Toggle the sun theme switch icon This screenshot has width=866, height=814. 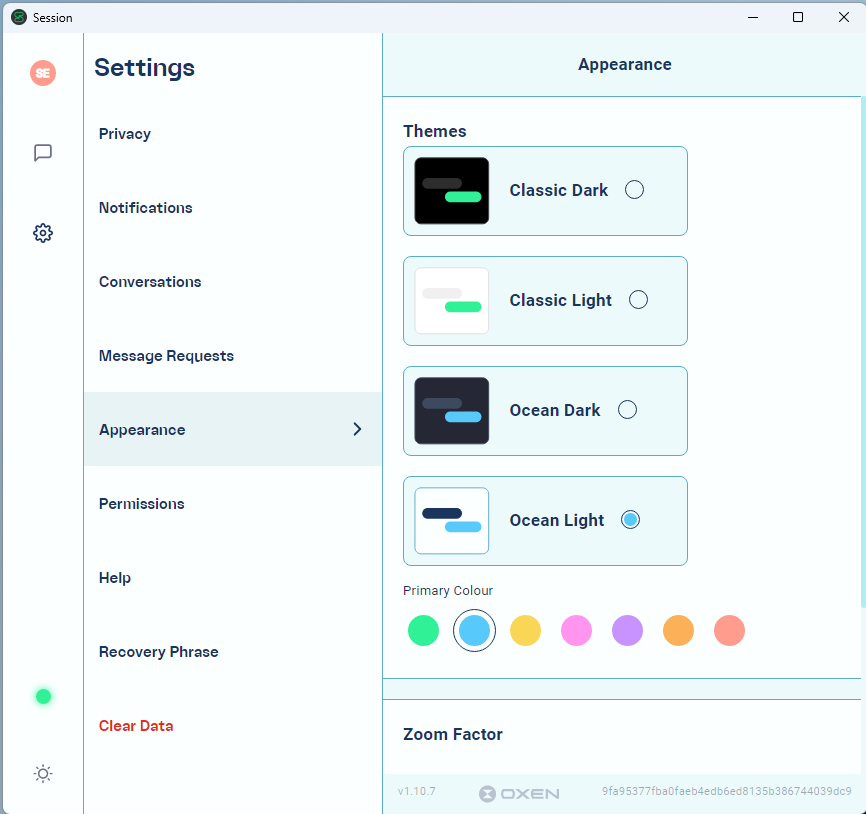click(x=43, y=774)
